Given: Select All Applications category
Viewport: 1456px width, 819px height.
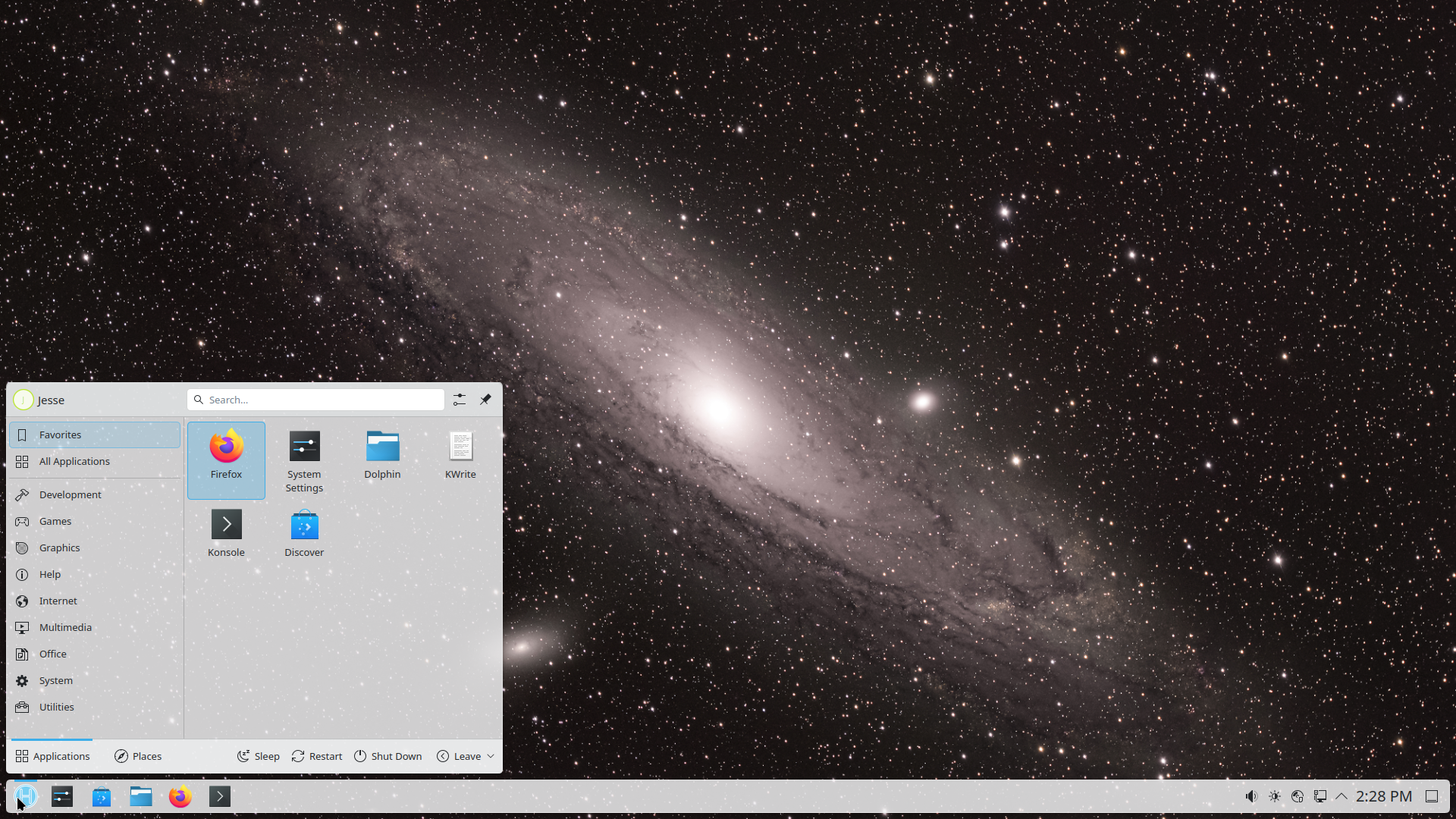Looking at the screenshot, I should tap(95, 461).
